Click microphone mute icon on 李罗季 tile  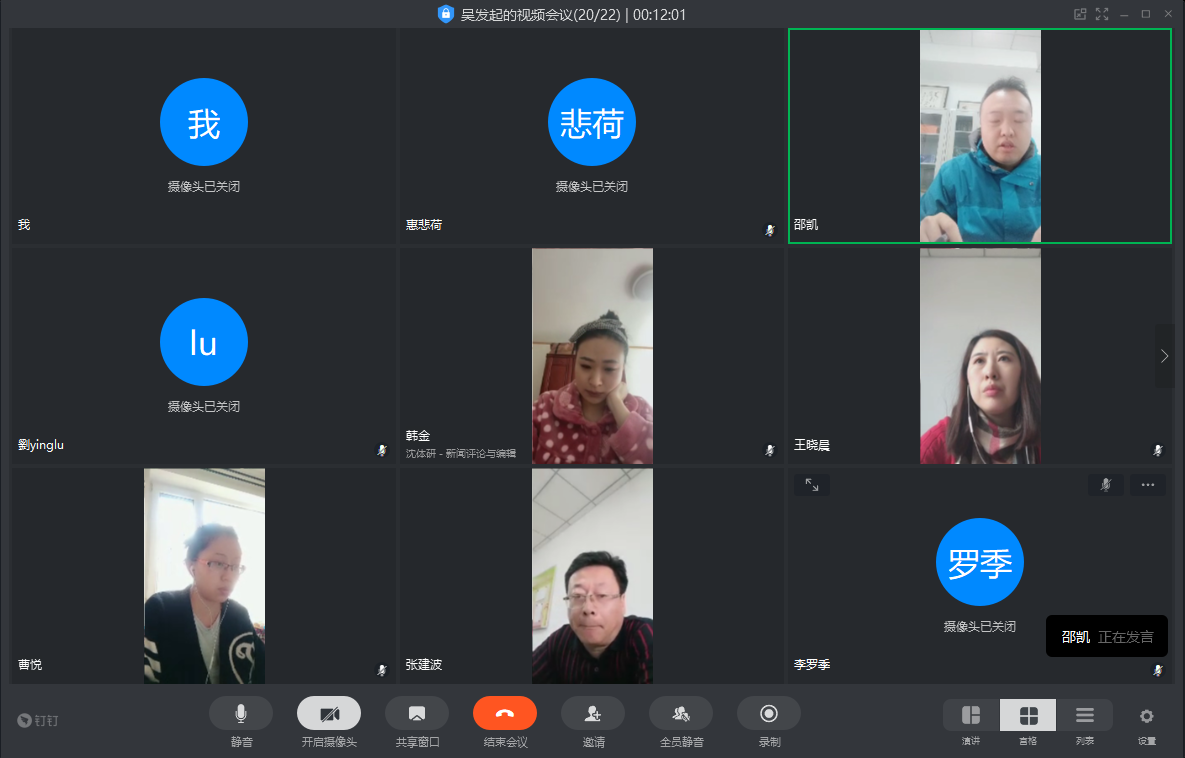tap(1105, 485)
